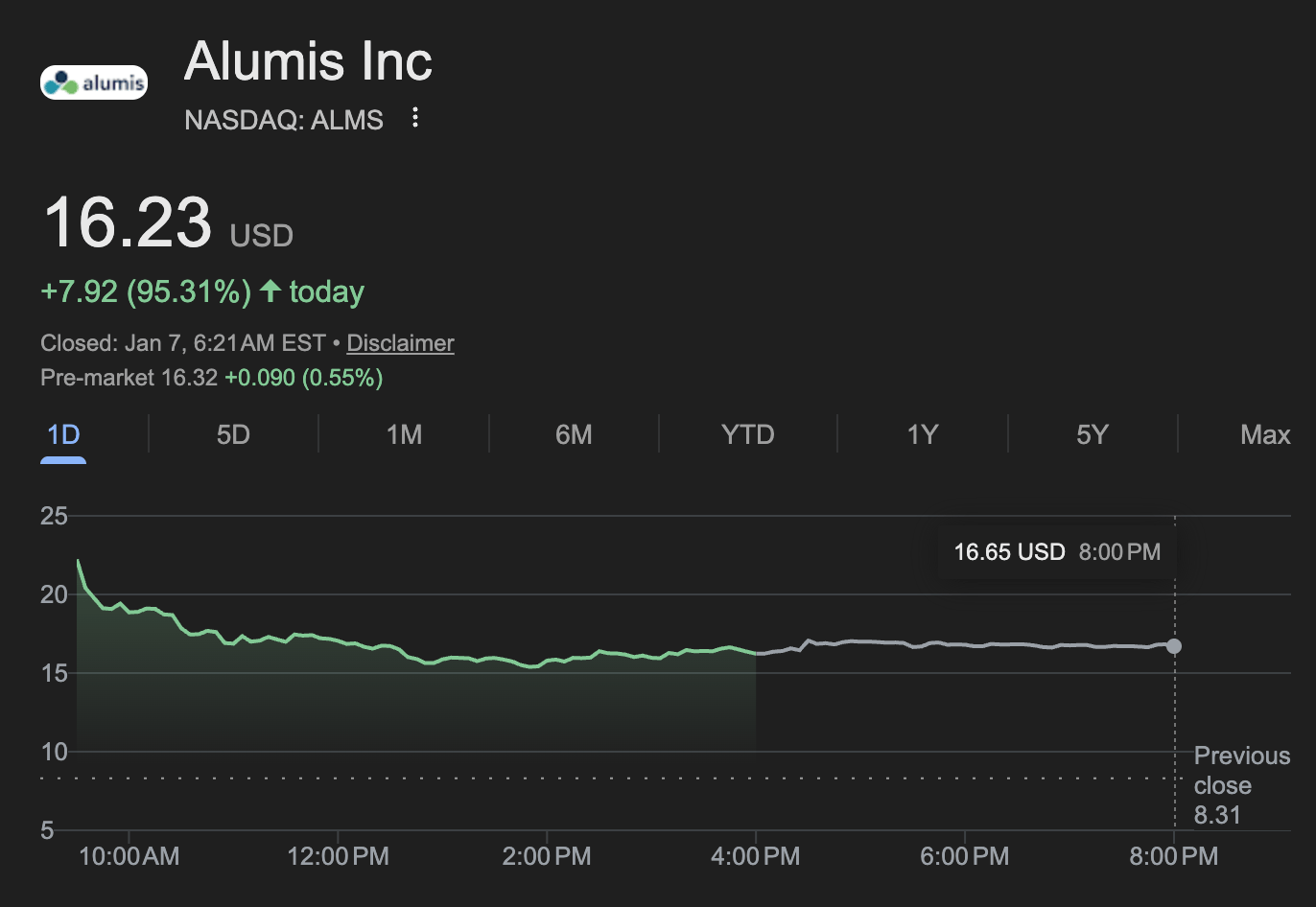Click the Previous close 8.31 label

[x=1241, y=785]
